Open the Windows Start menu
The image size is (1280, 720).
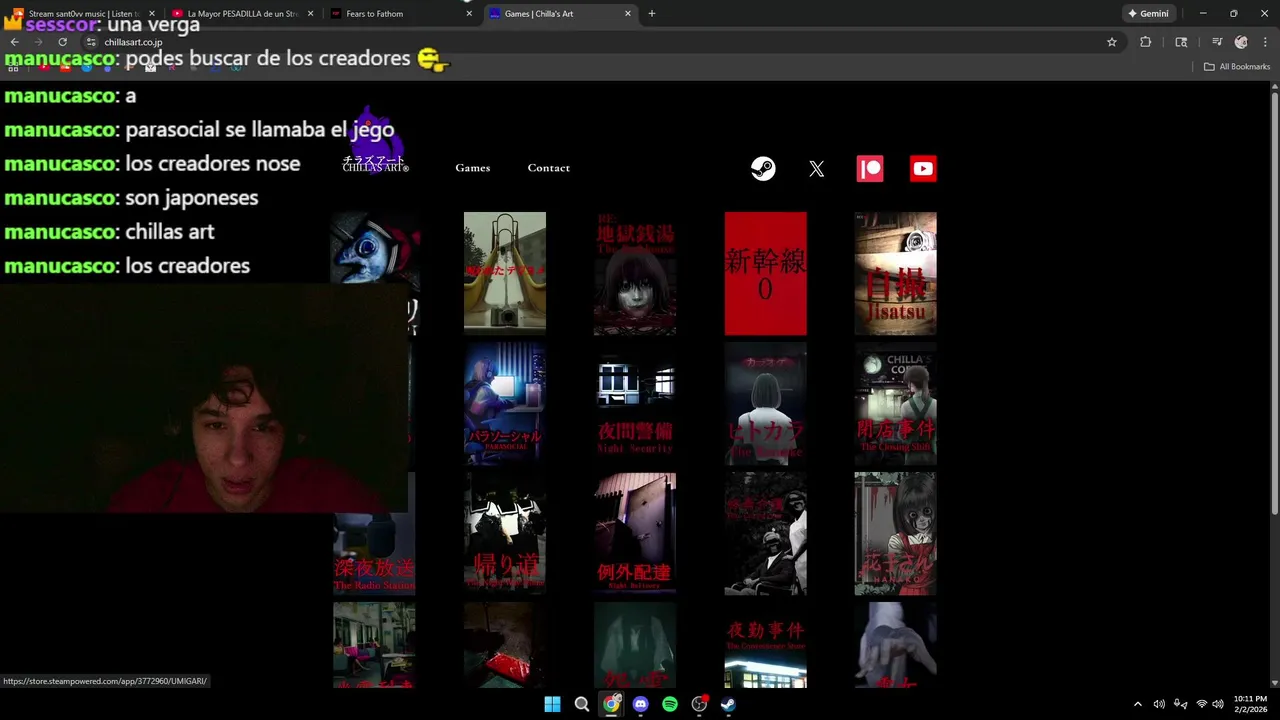coord(552,704)
